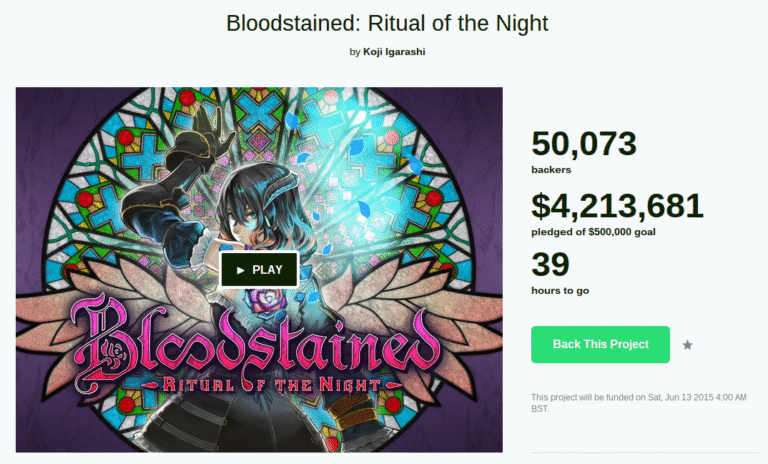Screen dimensions: 768x464
Task: Click the $4,213,681 pledged amount
Action: coord(617,206)
